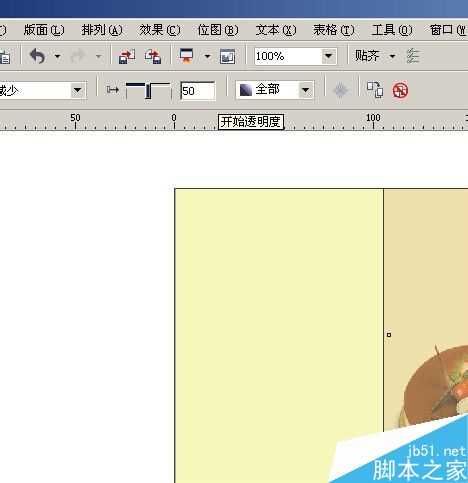468x483 pixels.
Task: Expand the redo history dropdown arrow
Action: (99, 56)
